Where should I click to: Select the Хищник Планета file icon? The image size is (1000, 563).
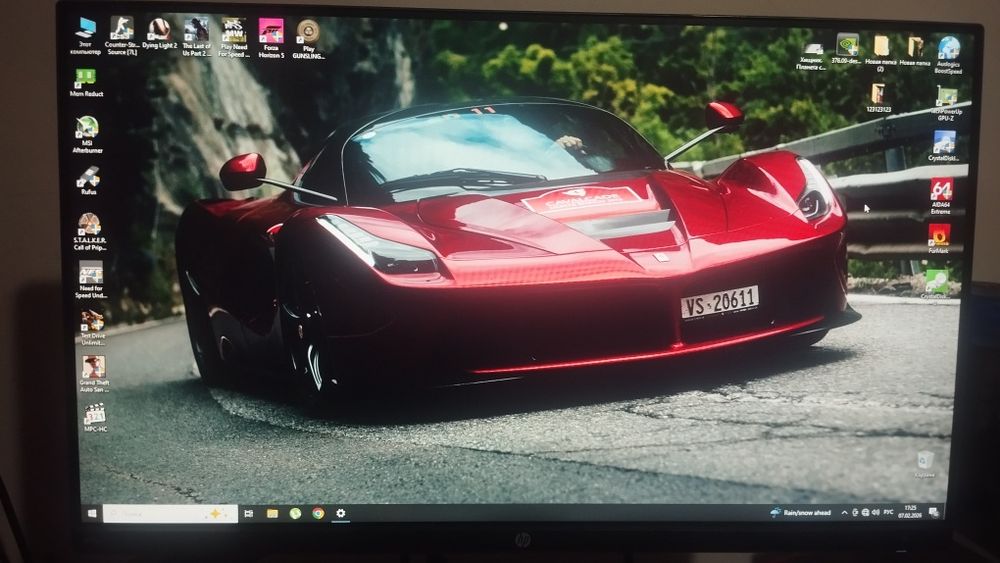tap(812, 55)
